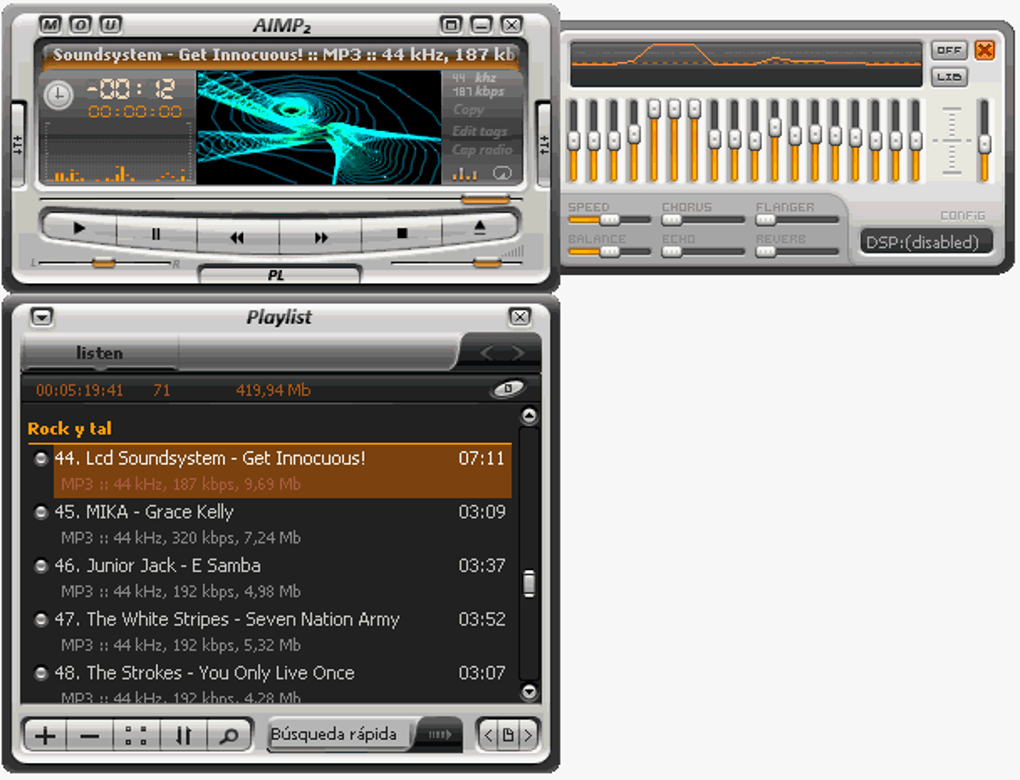Click the M button in the AIMP title bar
Image resolution: width=1020 pixels, height=780 pixels.
(49, 25)
